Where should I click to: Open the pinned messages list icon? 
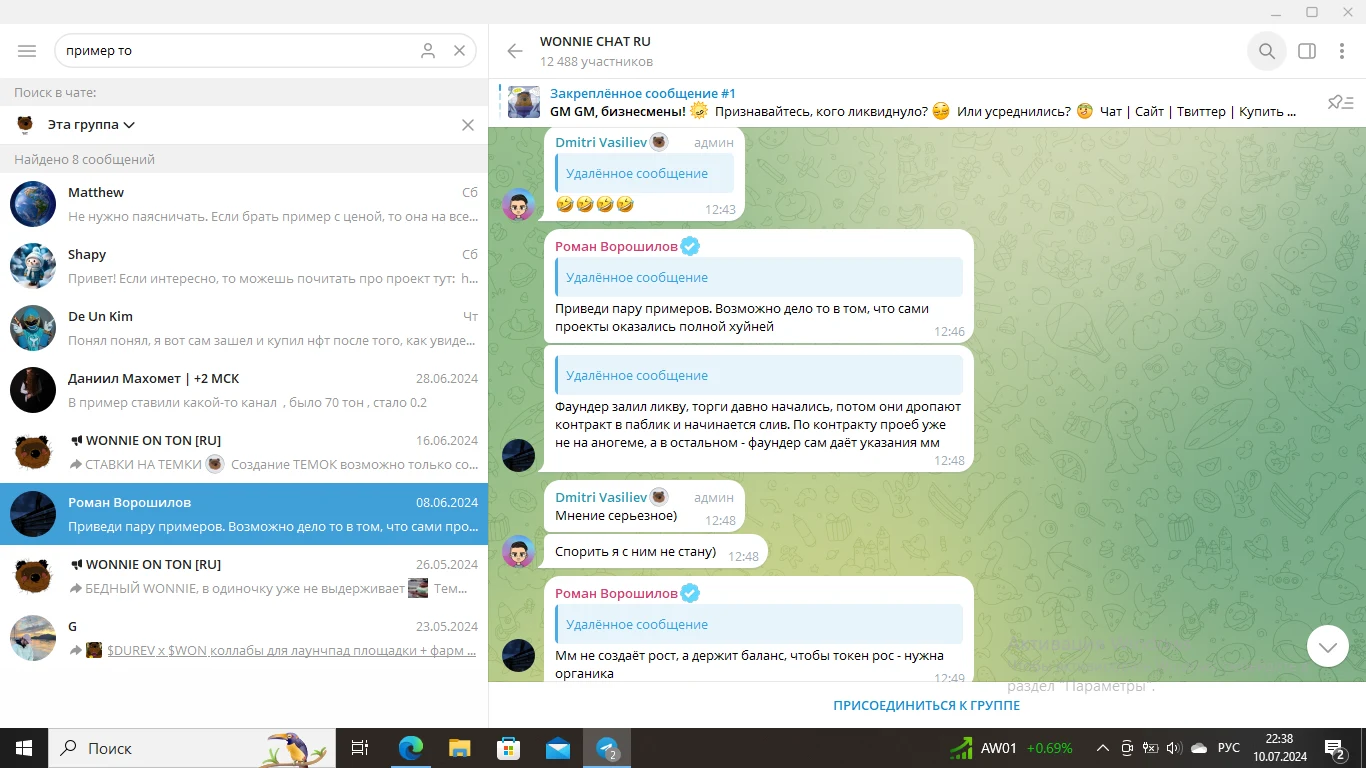[1340, 102]
